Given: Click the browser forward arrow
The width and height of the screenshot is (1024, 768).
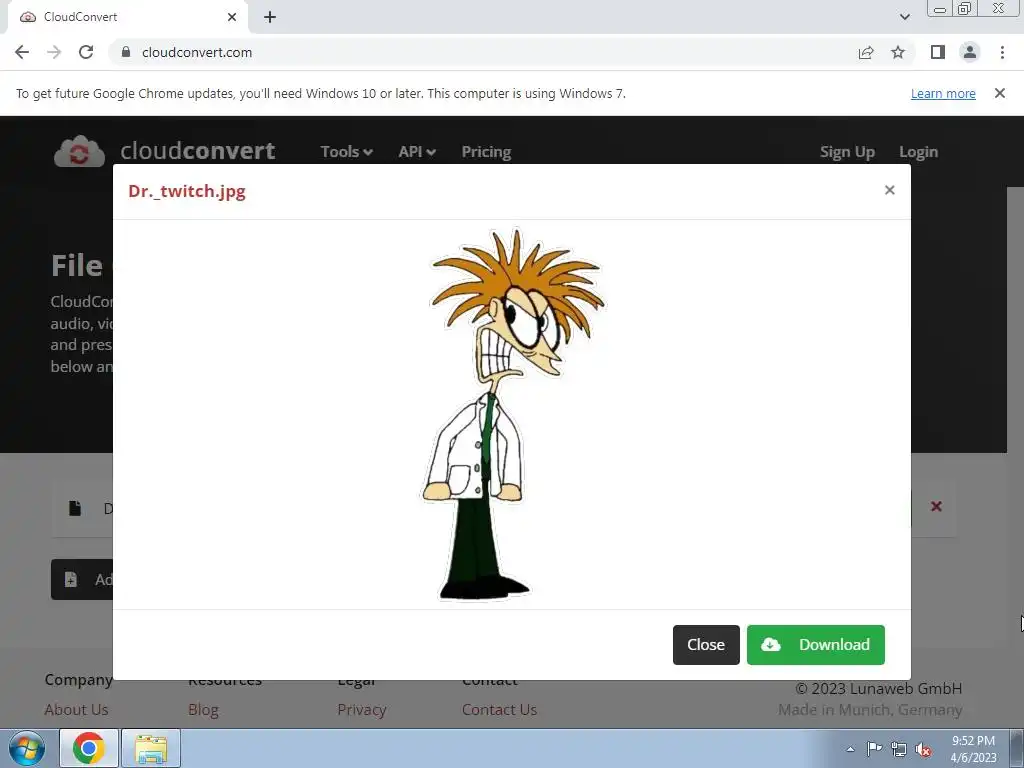Looking at the screenshot, I should coord(54,52).
